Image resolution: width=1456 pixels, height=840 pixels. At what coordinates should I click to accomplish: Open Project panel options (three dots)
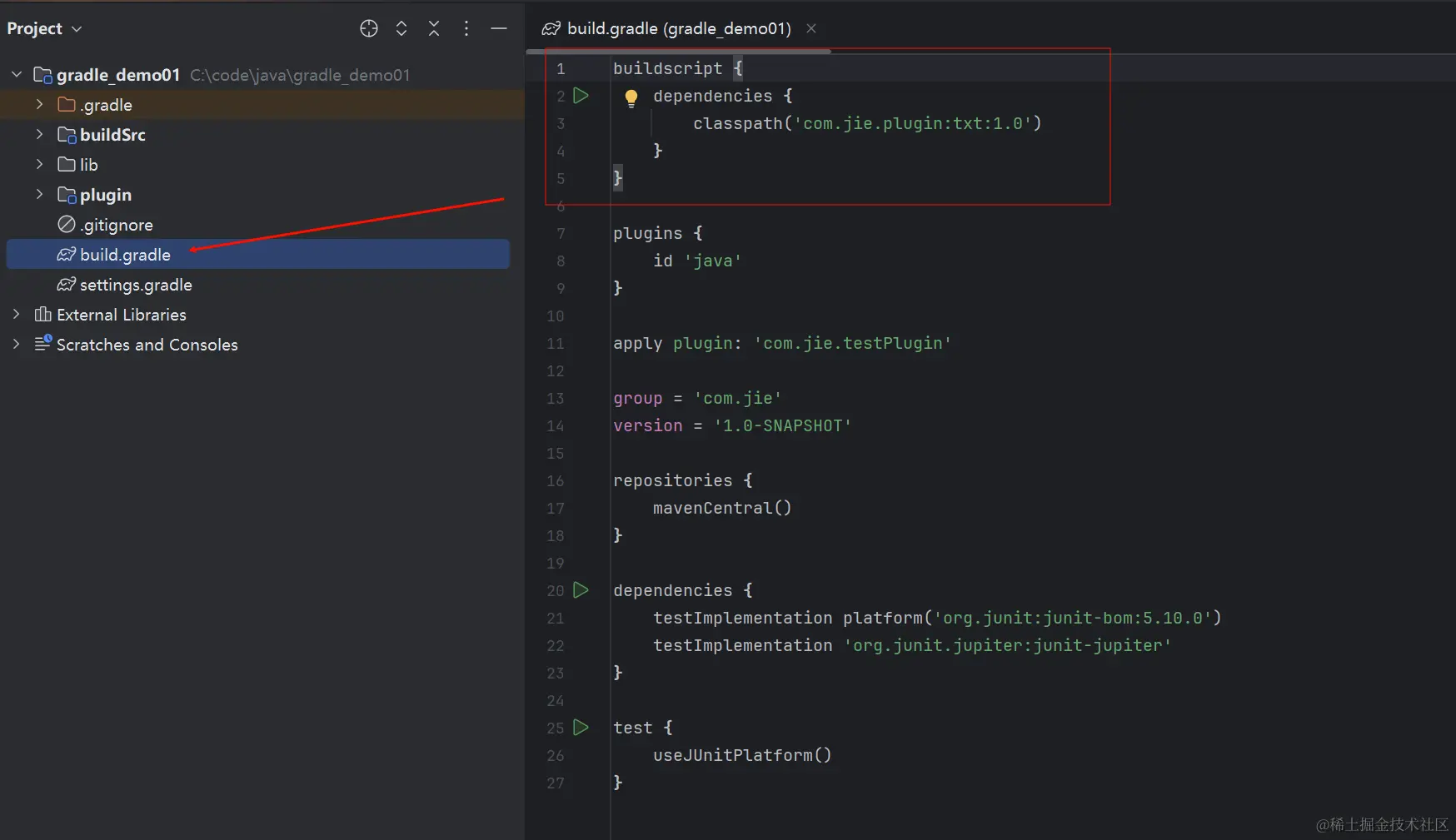pos(466,28)
